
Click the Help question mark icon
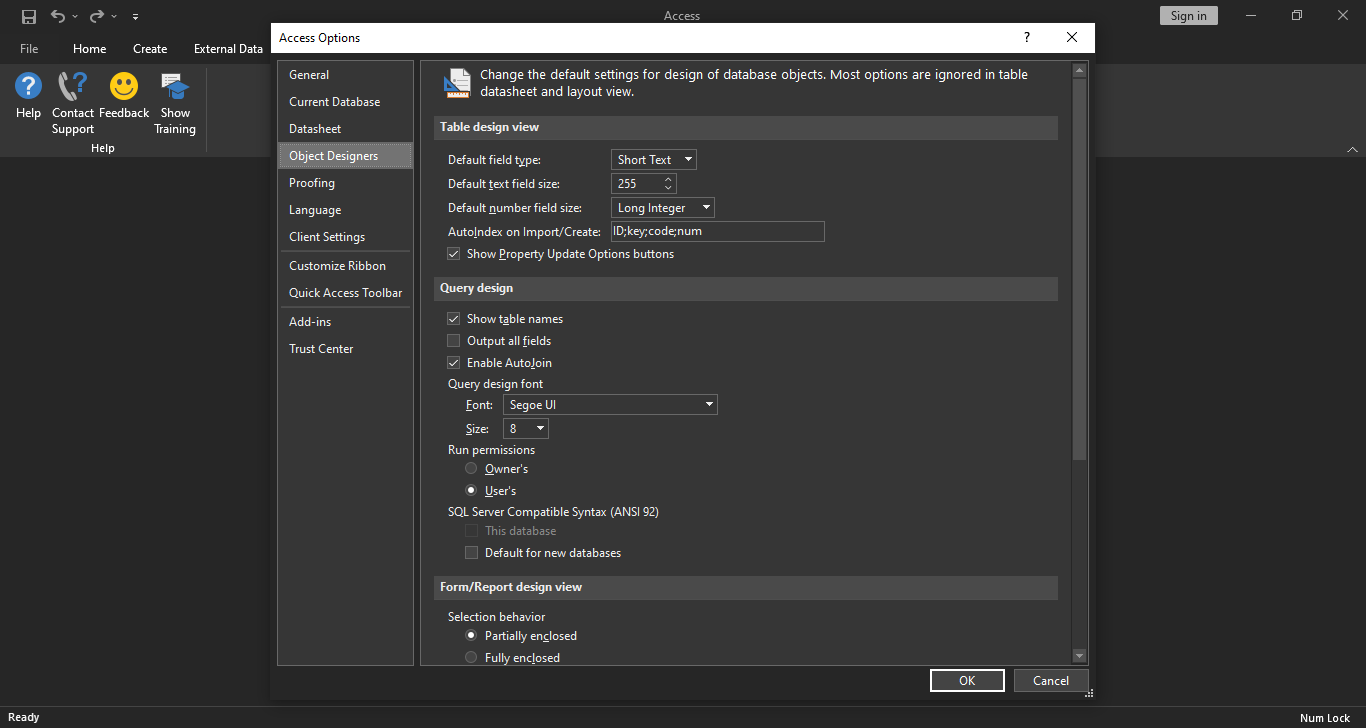pyautogui.click(x=28, y=88)
